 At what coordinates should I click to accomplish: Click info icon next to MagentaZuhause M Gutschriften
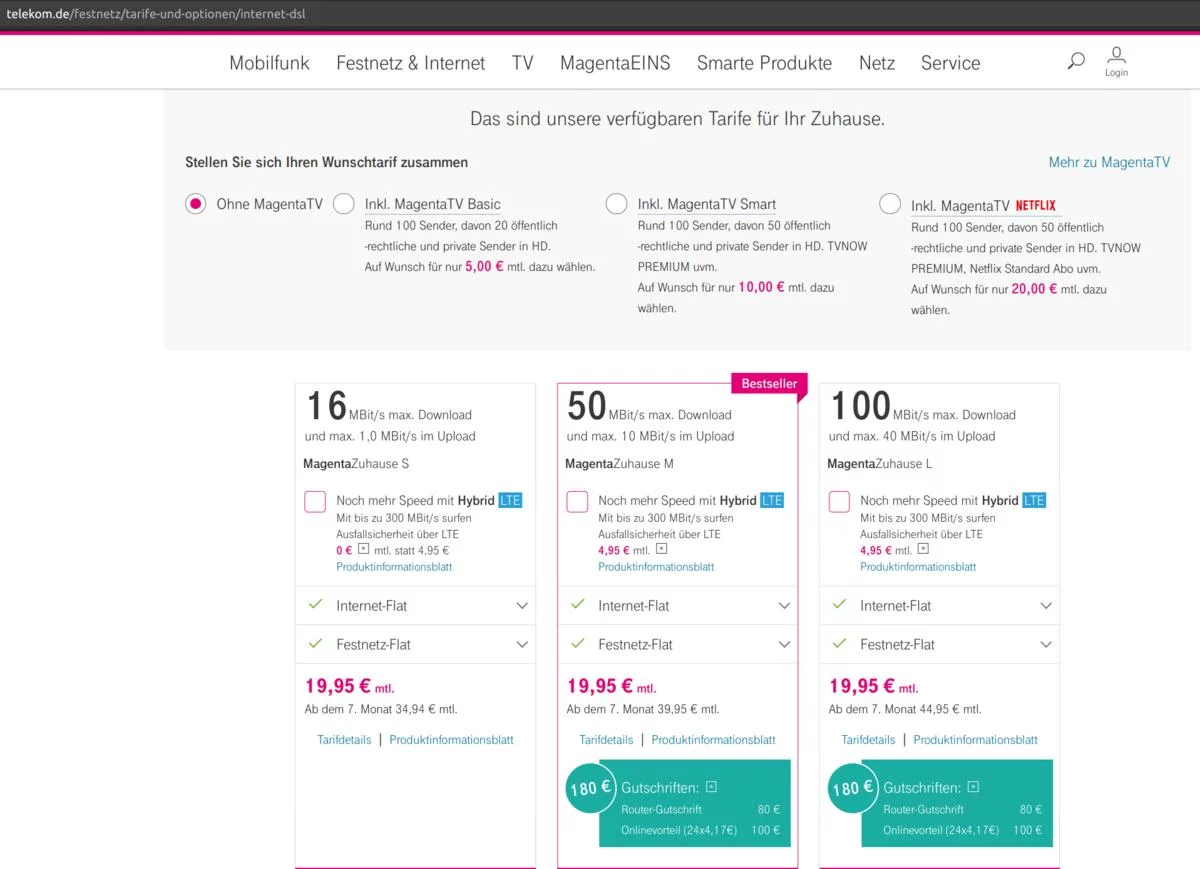[711, 787]
